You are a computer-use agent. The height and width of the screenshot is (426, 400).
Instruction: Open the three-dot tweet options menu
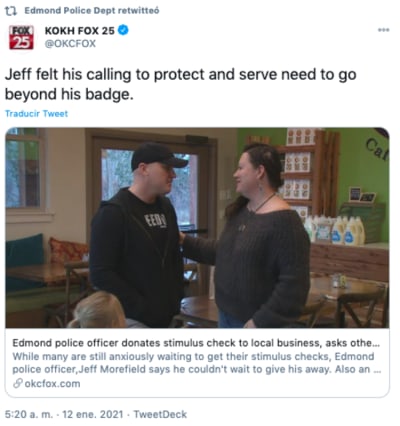point(383,30)
